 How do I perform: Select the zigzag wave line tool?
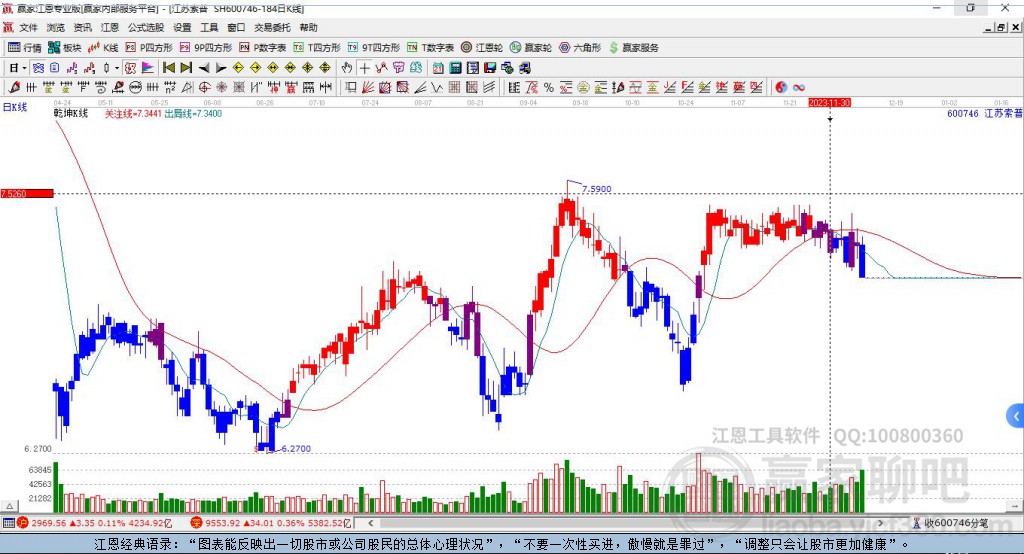[x=437, y=87]
